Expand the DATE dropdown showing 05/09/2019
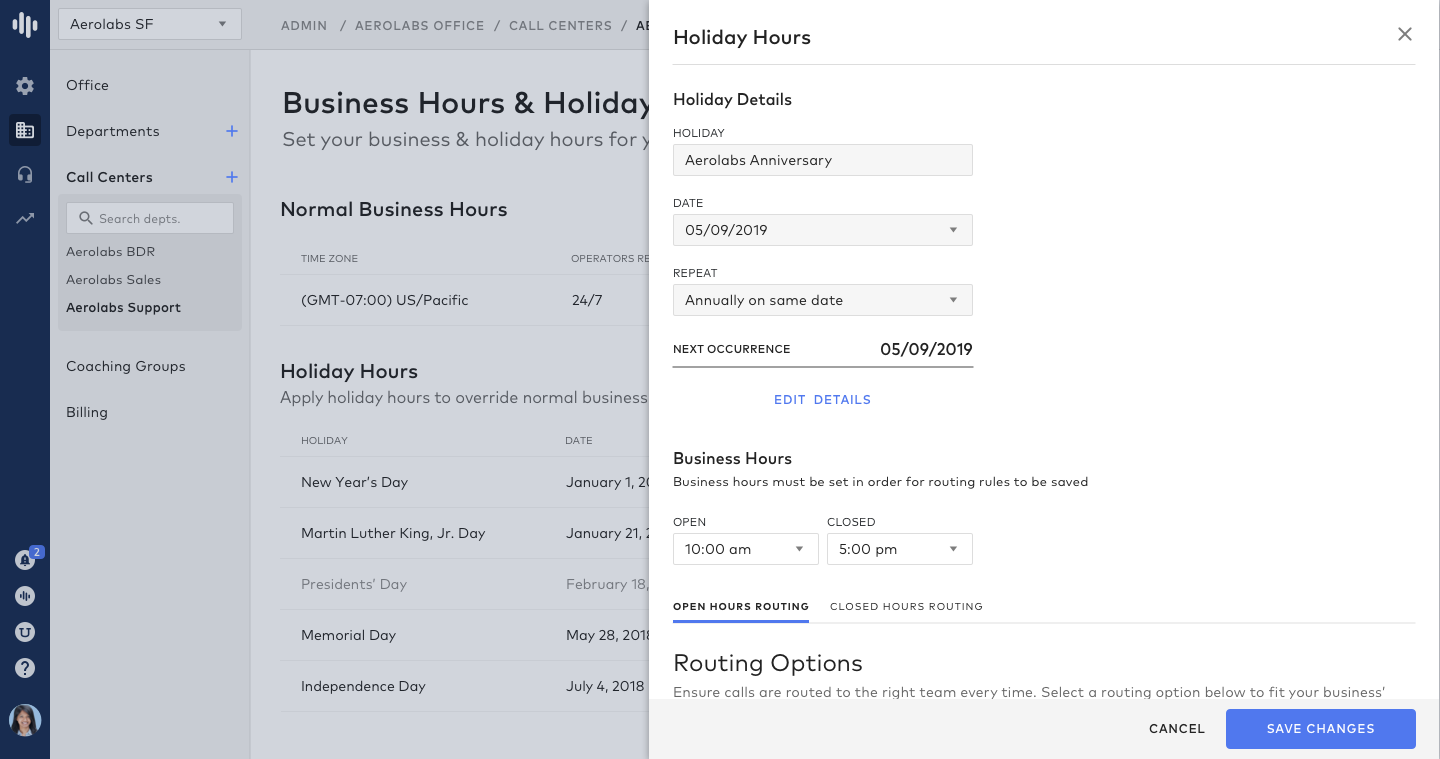1440x759 pixels. tap(822, 230)
